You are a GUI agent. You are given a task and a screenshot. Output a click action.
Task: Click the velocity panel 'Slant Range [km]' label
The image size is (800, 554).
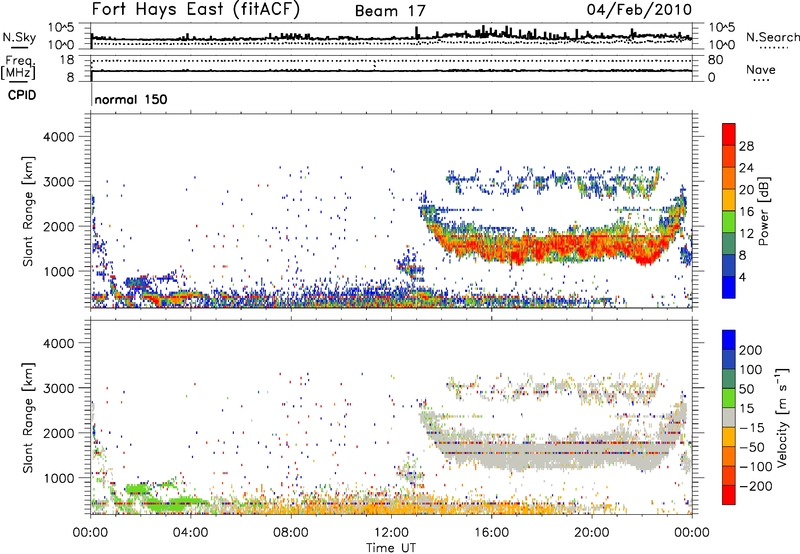click(x=28, y=418)
